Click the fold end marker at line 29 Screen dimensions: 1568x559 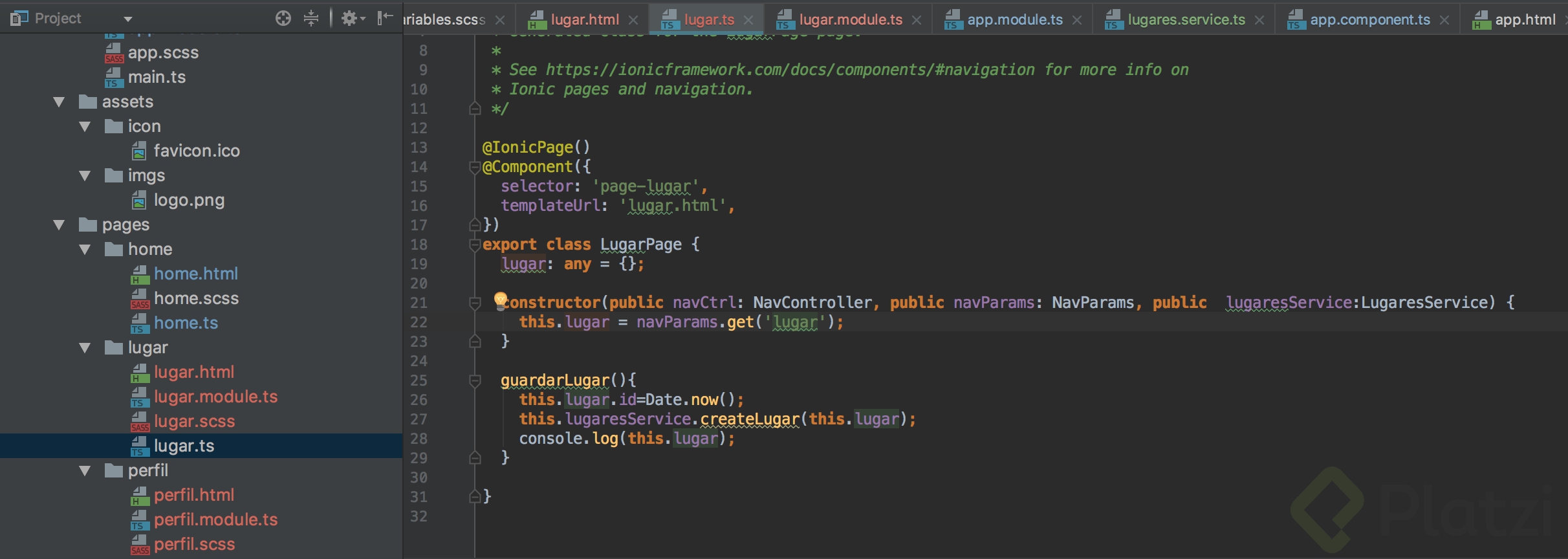coord(475,458)
